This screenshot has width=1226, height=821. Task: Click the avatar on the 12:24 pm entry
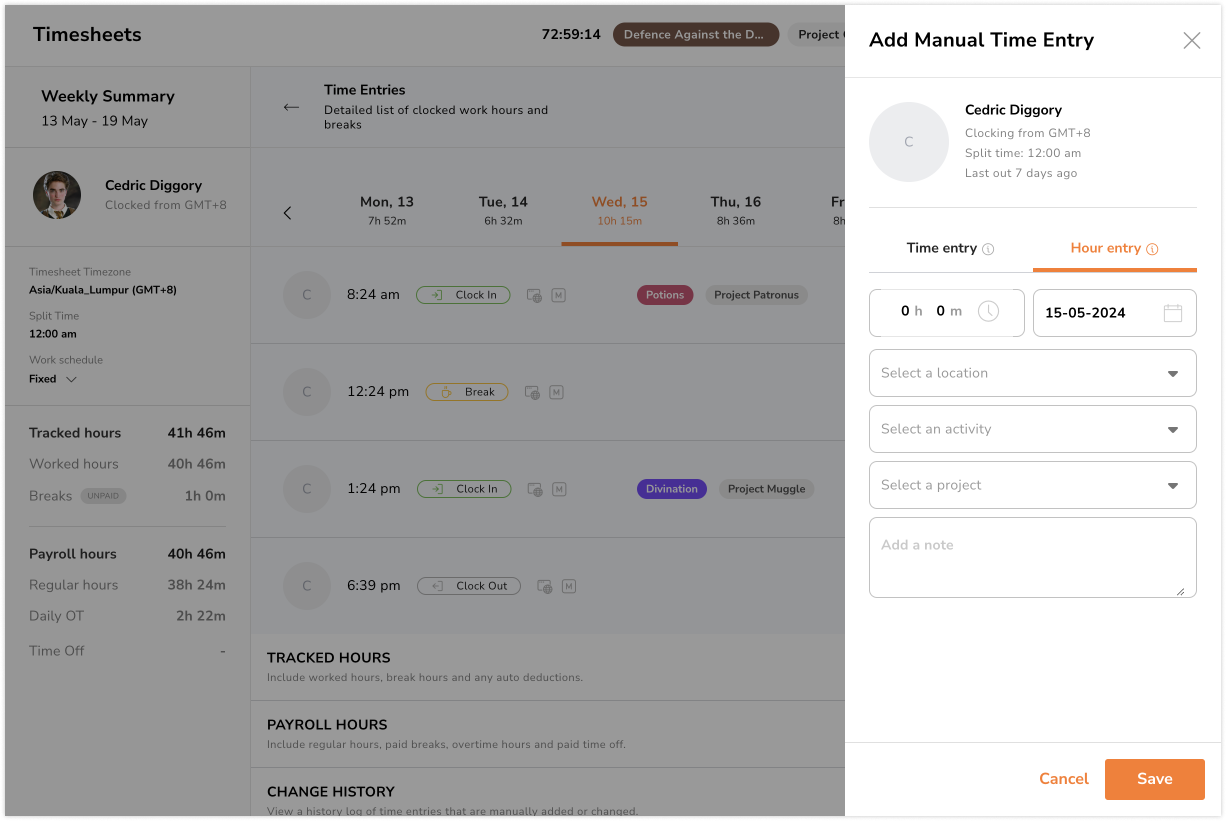307,392
